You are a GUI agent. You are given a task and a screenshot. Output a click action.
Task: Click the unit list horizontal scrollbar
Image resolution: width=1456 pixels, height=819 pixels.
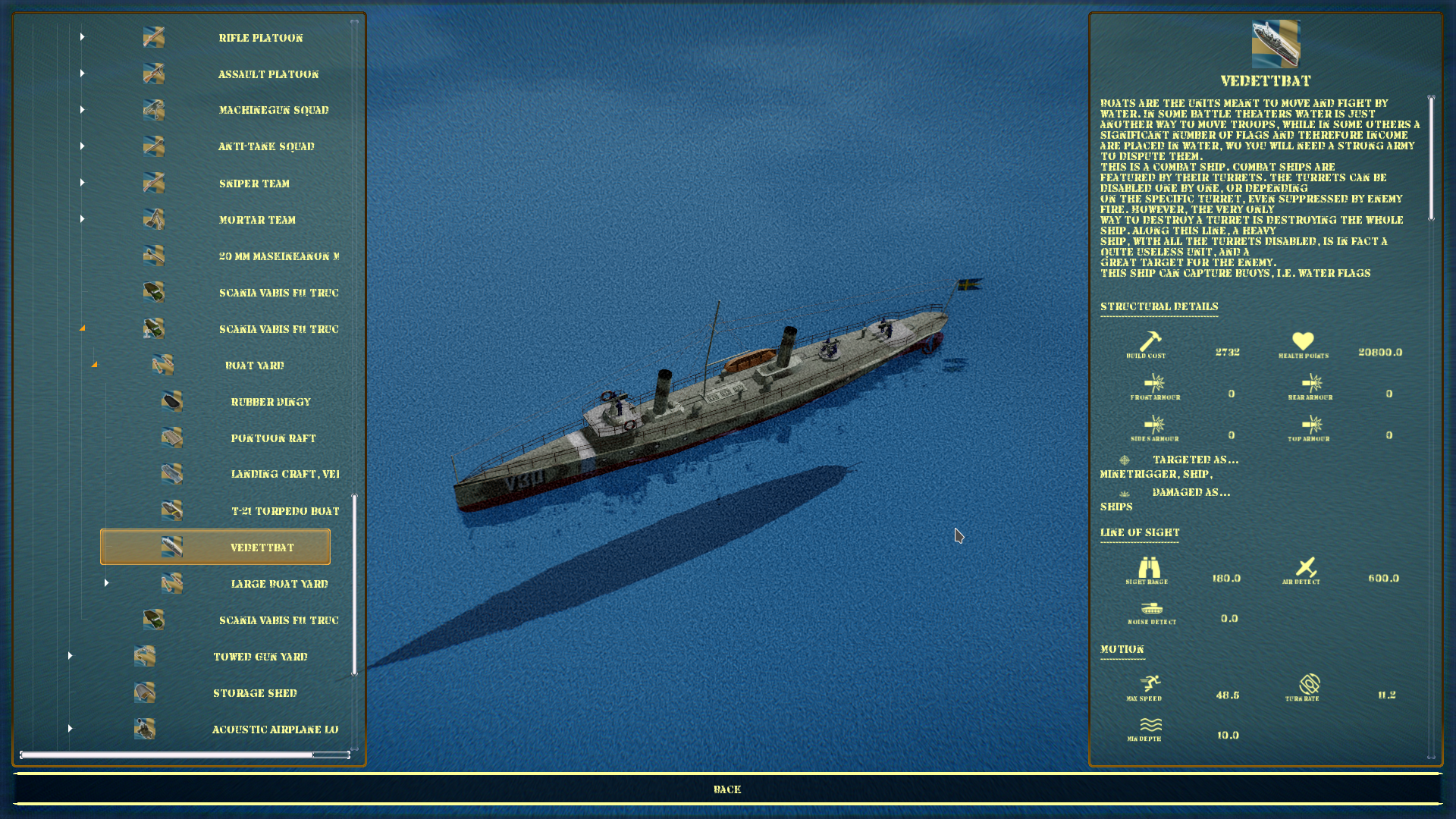(184, 755)
